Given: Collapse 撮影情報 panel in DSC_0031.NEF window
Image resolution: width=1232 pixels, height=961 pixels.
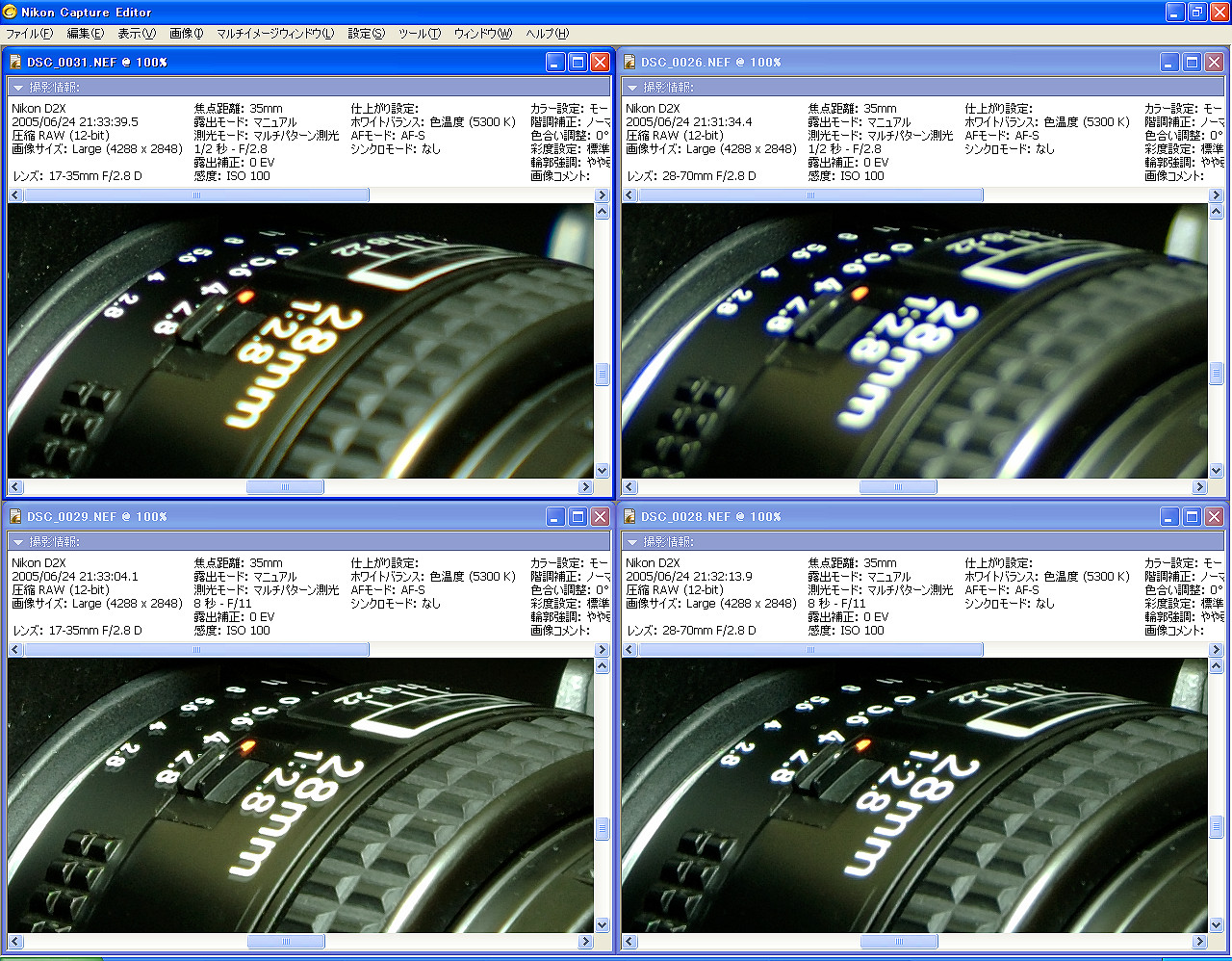Looking at the screenshot, I should pos(18,88).
